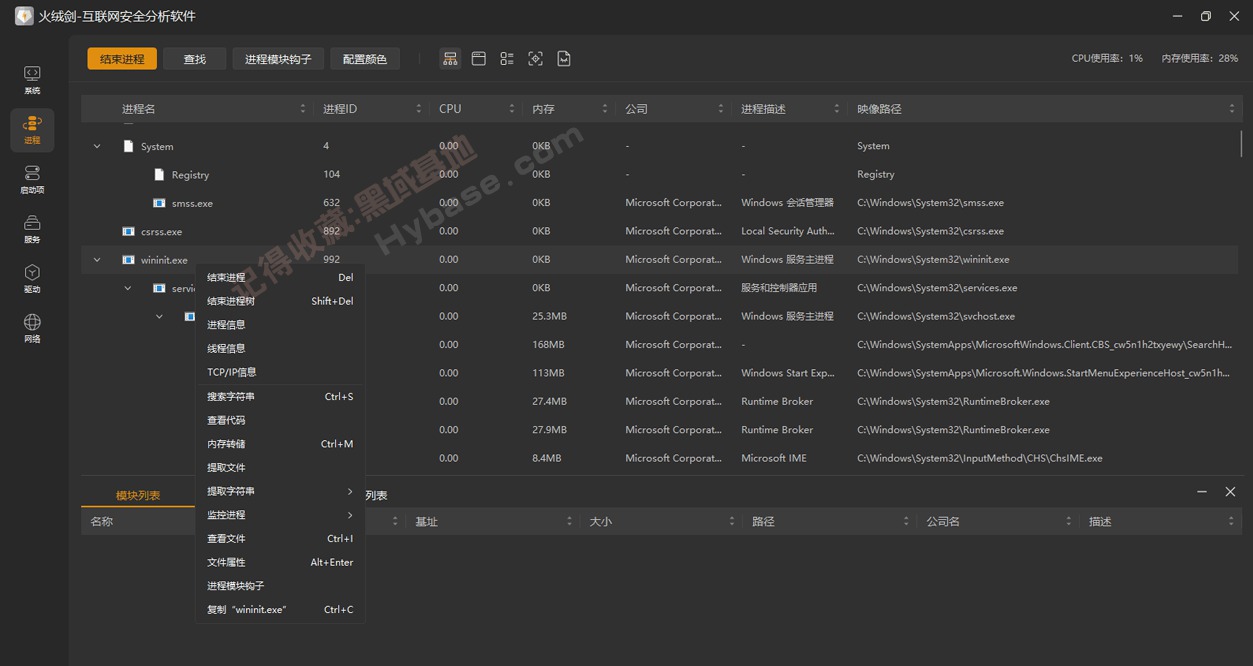Open the 驱动 sidebar section
Image resolution: width=1253 pixels, height=666 pixels.
[x=32, y=279]
